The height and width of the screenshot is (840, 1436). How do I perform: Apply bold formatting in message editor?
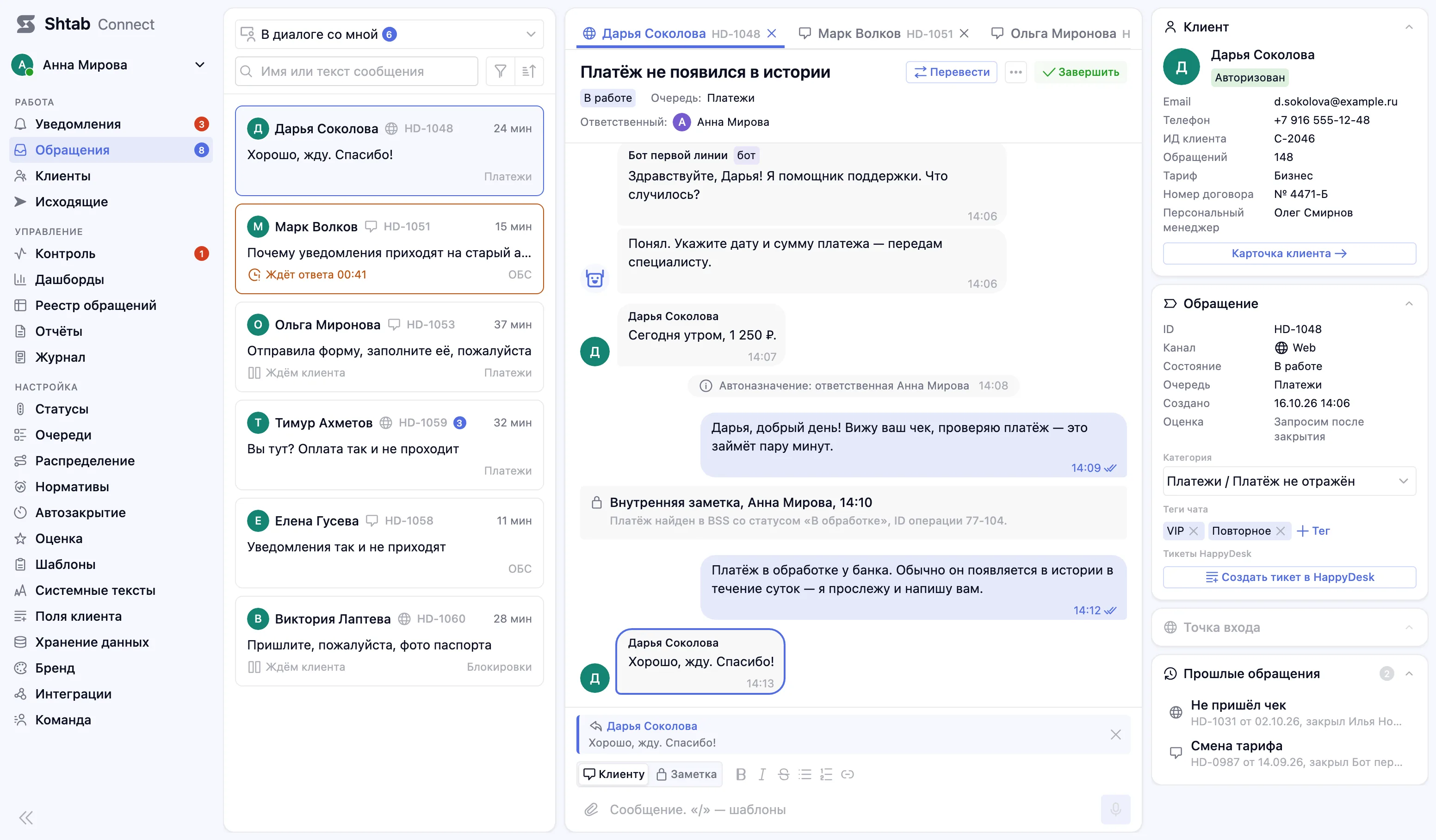pyautogui.click(x=741, y=774)
